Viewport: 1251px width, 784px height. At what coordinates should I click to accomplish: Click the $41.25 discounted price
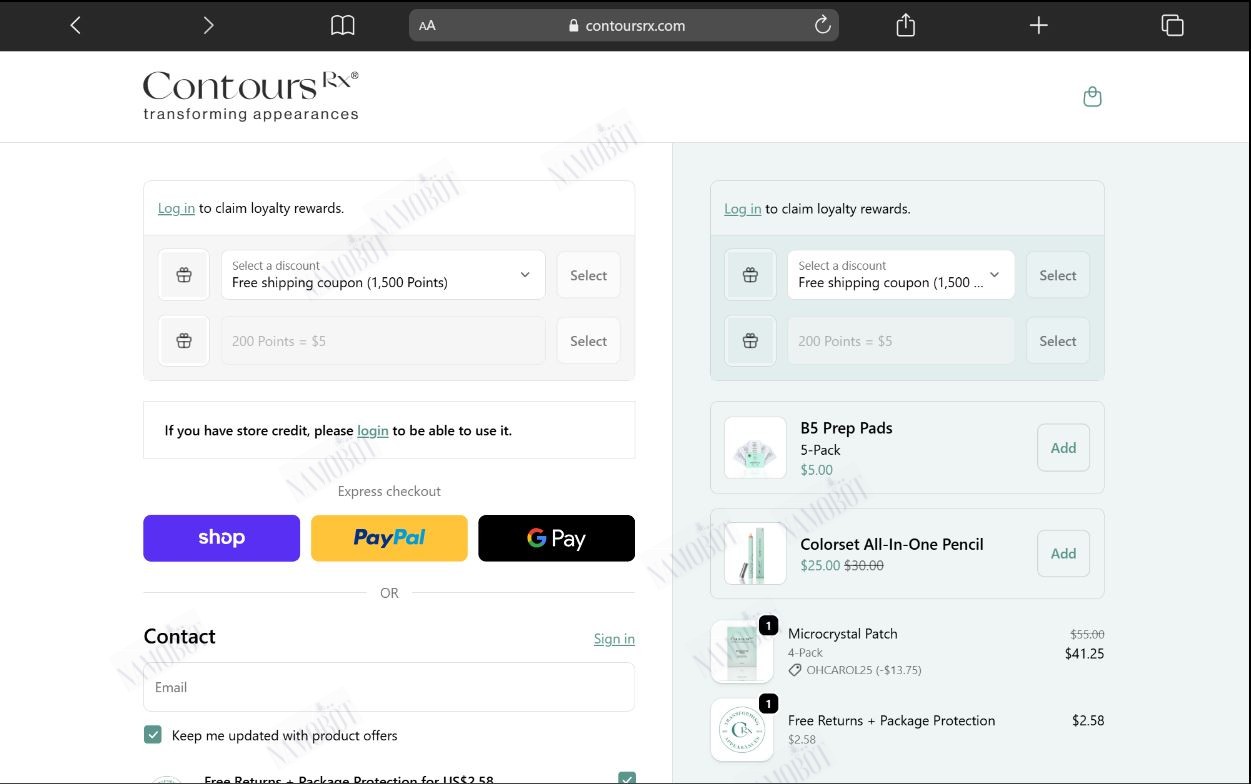point(1084,654)
